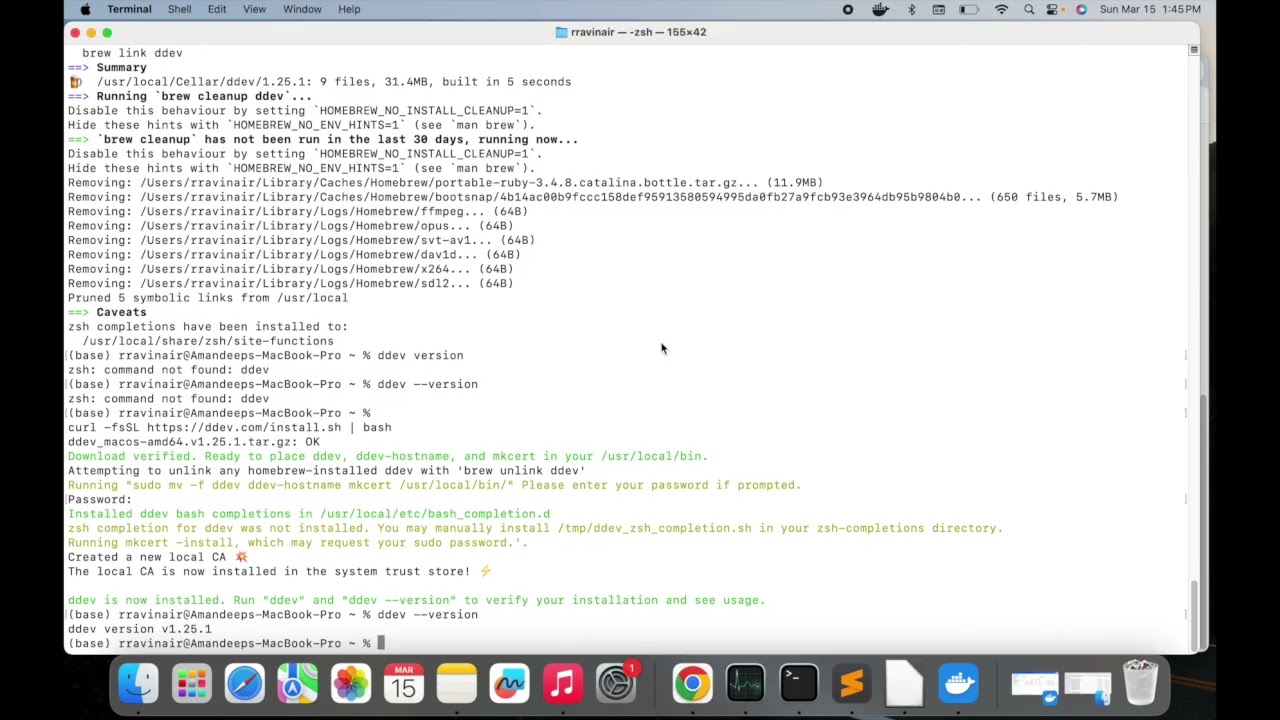Click the 'Removing: ...portable-ruby-3.4.8.catalina.bottle.tar.gz' line

446,183
